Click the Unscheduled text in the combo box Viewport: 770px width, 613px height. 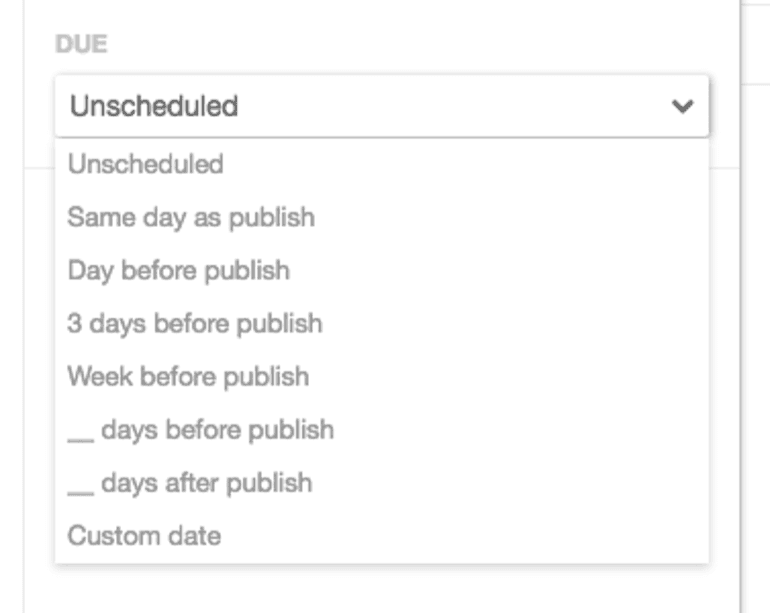point(153,106)
